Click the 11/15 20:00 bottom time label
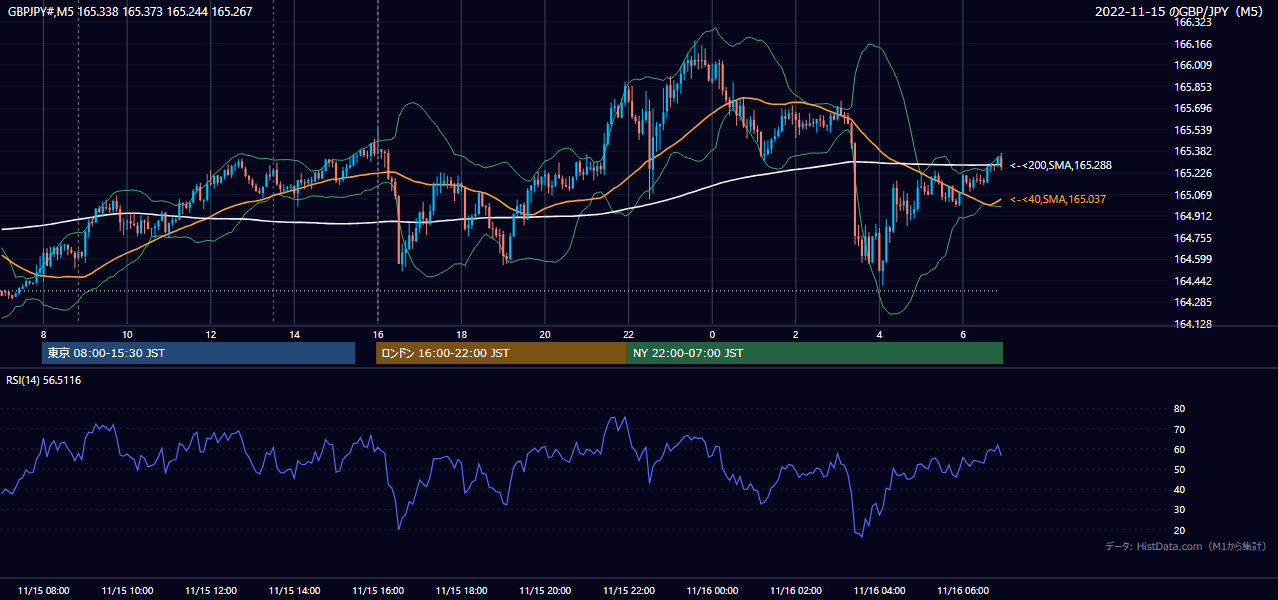1278x600 pixels. tap(545, 591)
